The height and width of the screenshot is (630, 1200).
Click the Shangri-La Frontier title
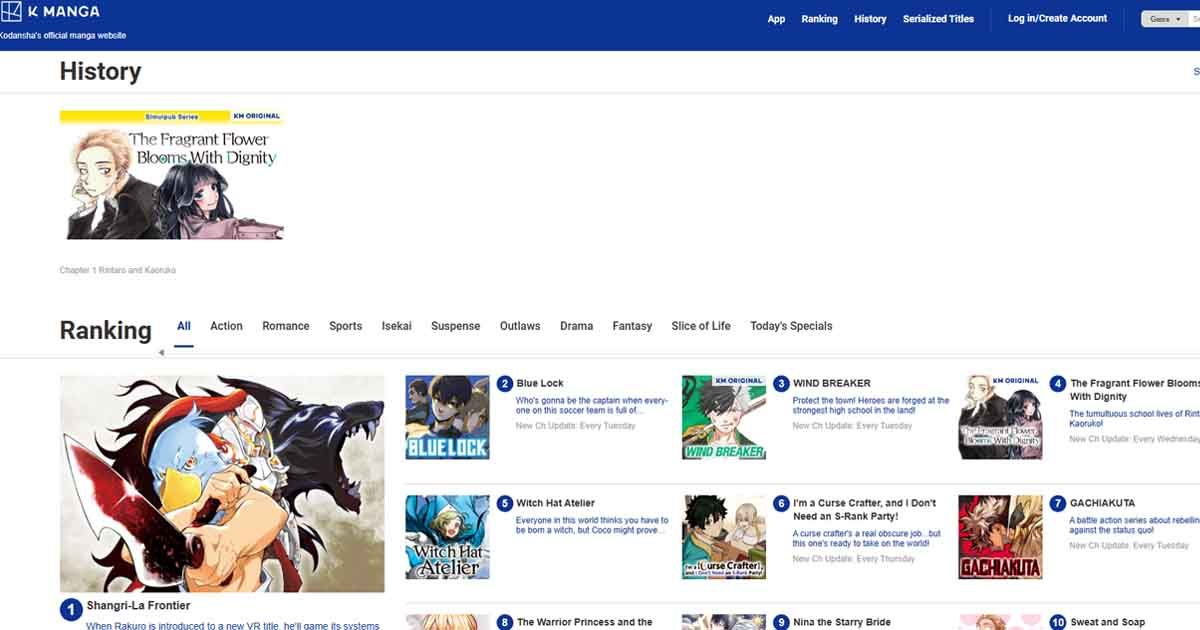[138, 606]
